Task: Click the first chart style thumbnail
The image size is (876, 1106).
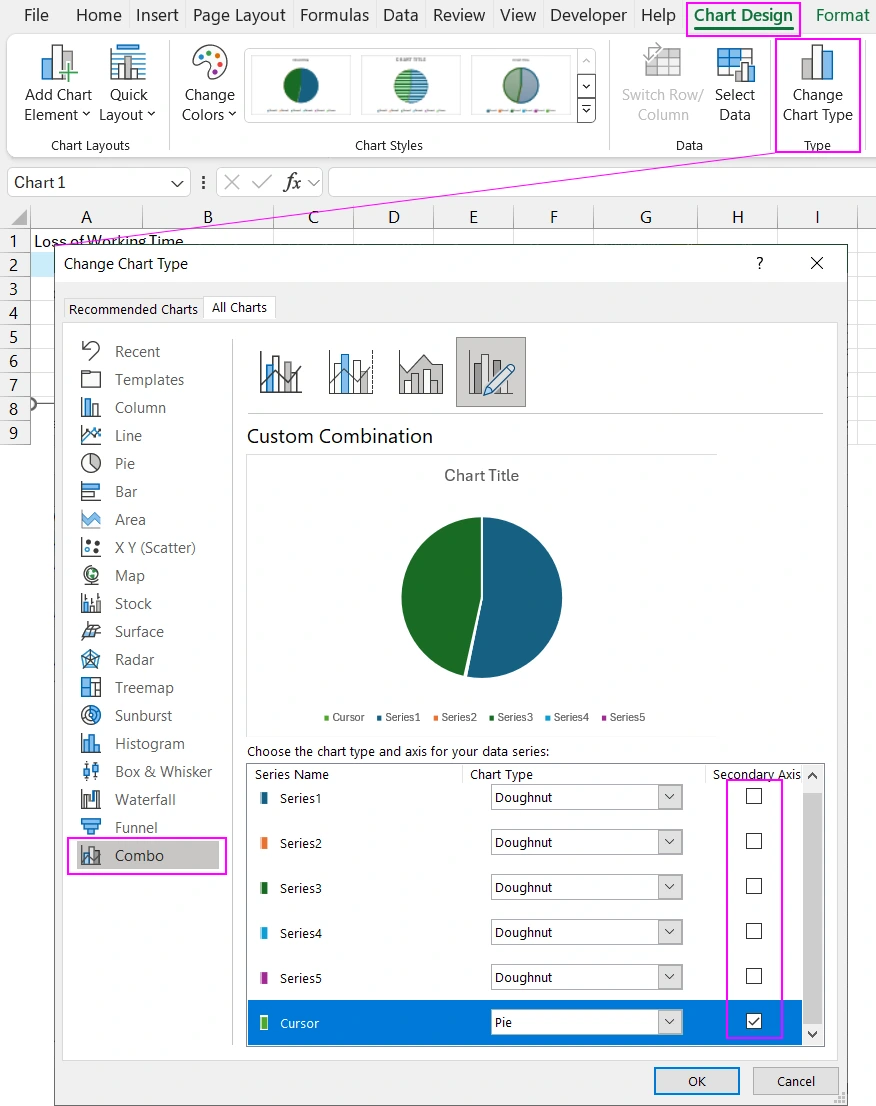Action: coord(301,85)
